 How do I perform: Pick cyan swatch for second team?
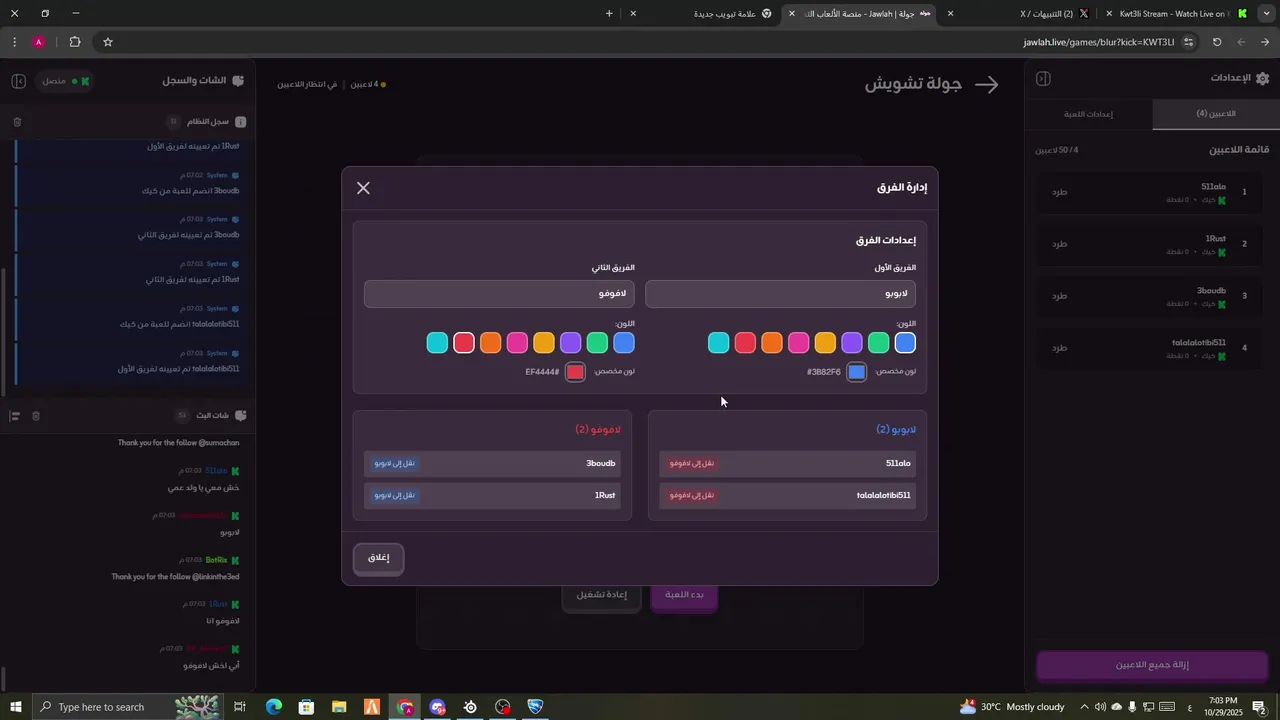(x=437, y=343)
